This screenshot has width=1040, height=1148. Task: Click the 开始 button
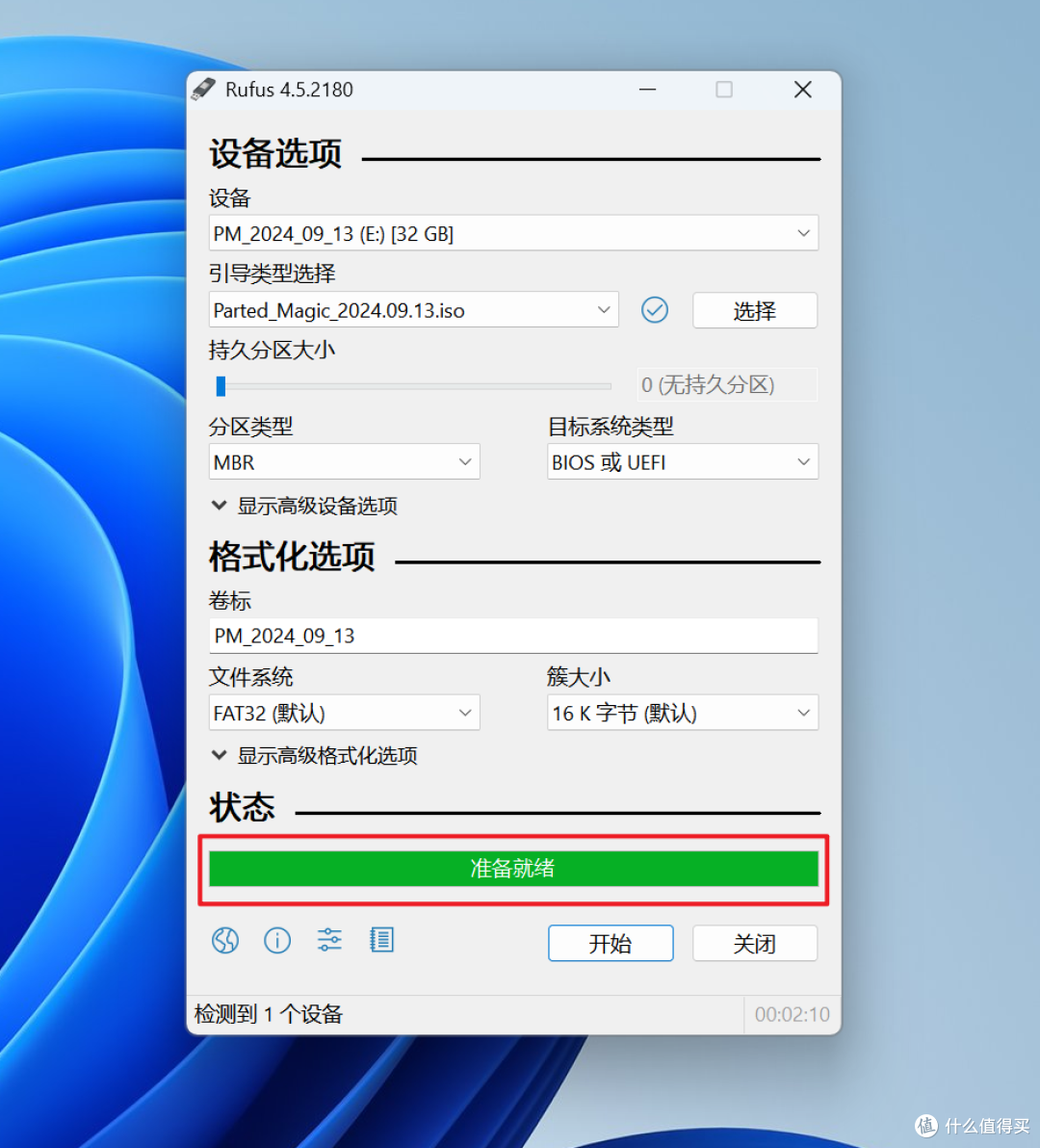coord(611,943)
